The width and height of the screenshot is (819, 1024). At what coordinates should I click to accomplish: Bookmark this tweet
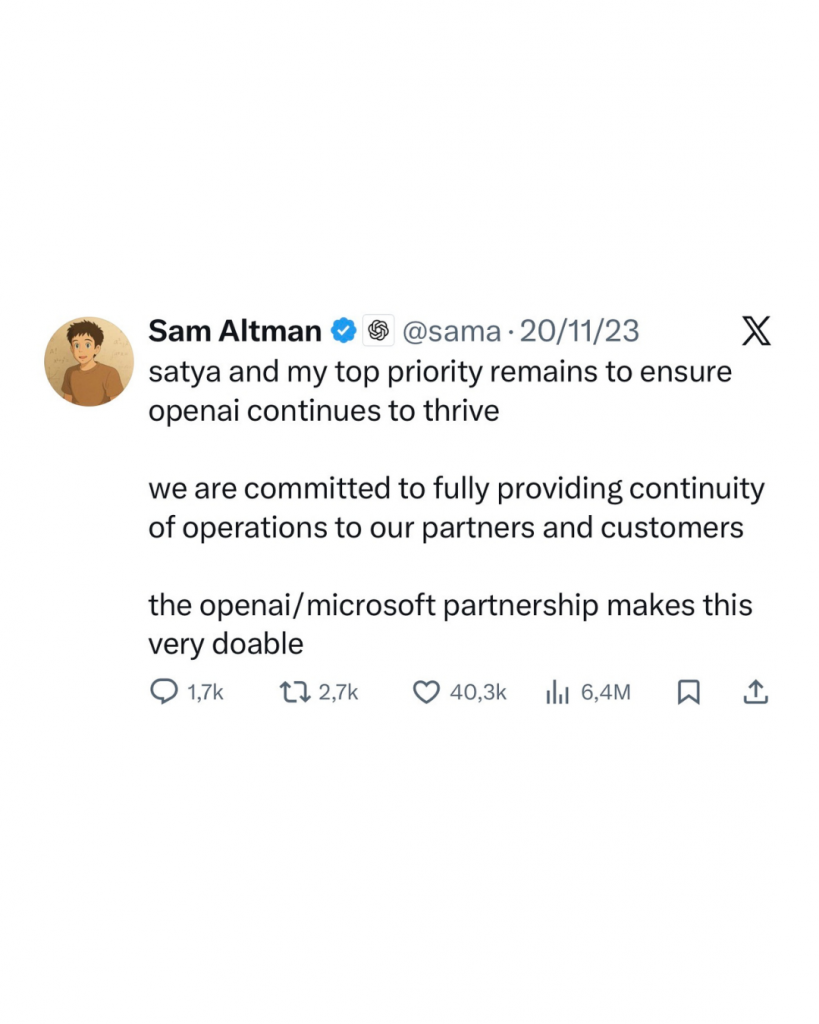tap(688, 692)
